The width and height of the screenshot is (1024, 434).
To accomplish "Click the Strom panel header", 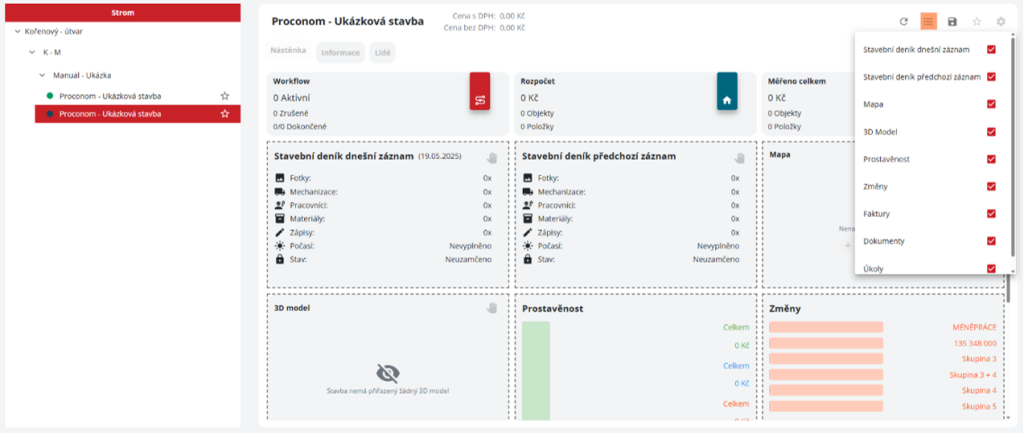I will (x=121, y=12).
